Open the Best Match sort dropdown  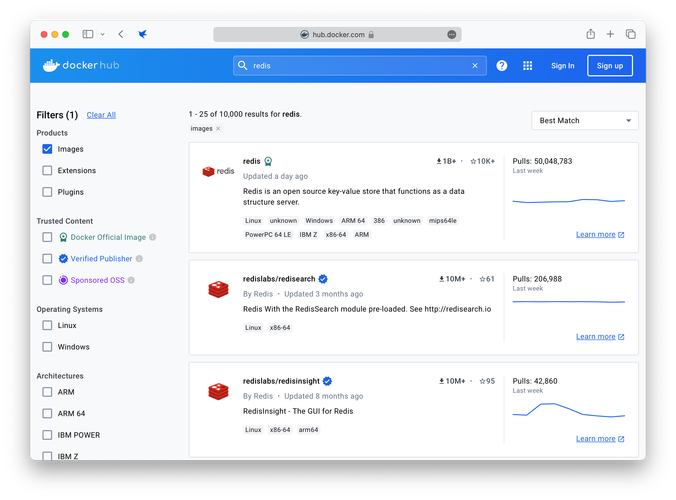click(585, 121)
